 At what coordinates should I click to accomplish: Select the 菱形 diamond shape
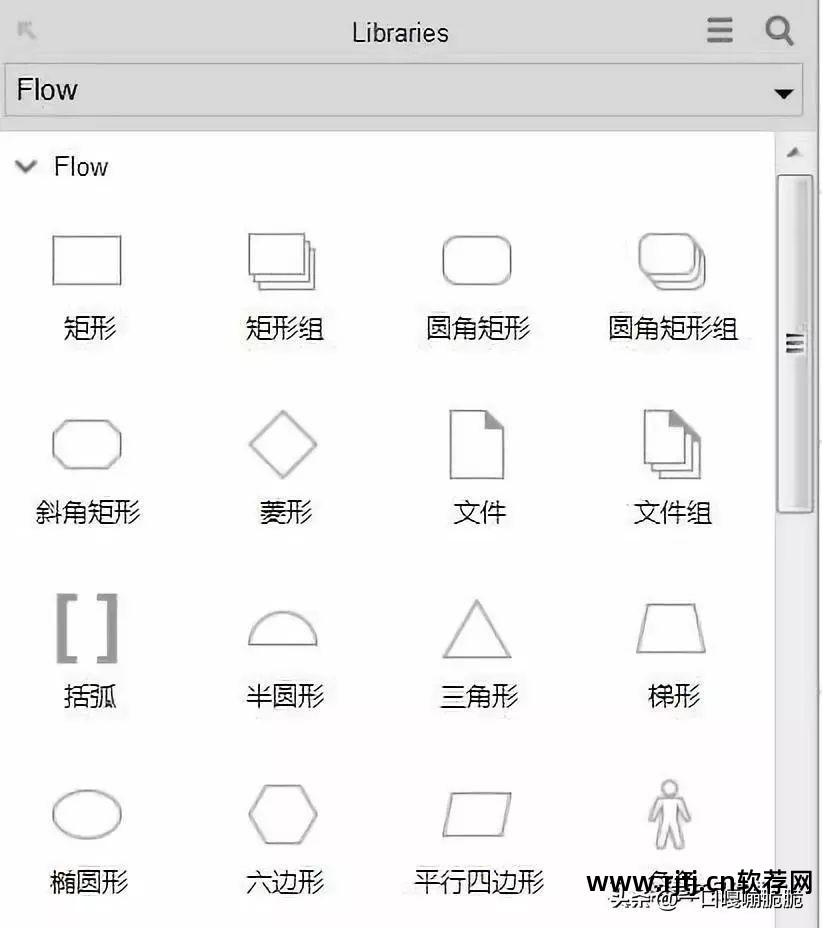(283, 444)
